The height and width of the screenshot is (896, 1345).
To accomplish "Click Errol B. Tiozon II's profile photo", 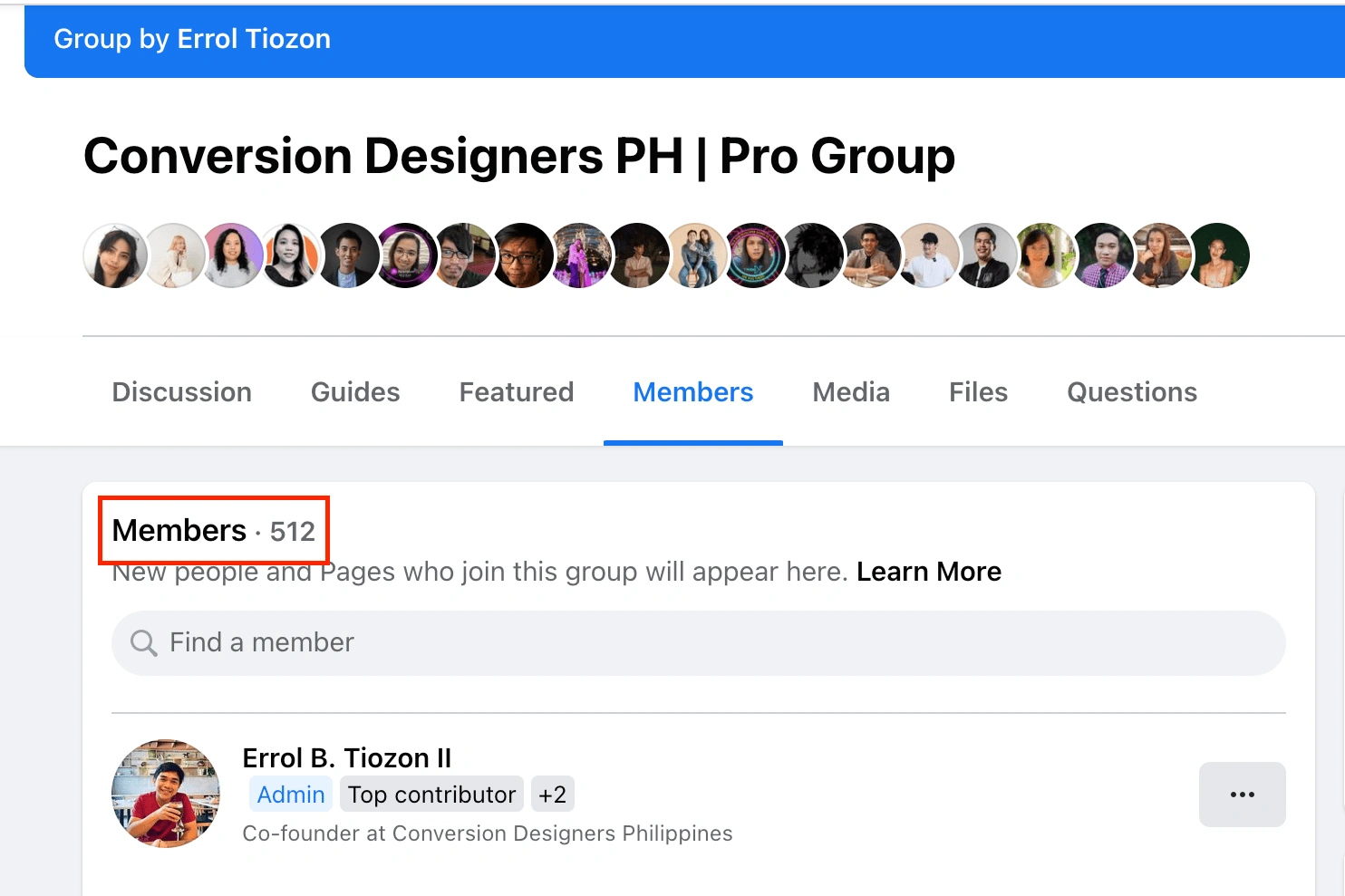I will 166,794.
